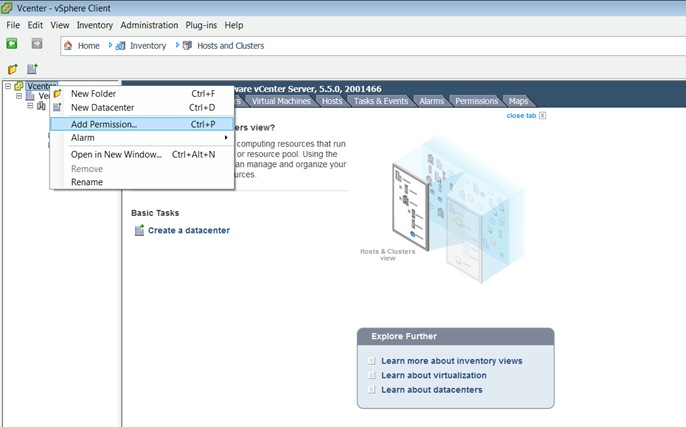This screenshot has height=427, width=686.
Task: Click the Explore Further panel header
Action: pyautogui.click(x=455, y=336)
